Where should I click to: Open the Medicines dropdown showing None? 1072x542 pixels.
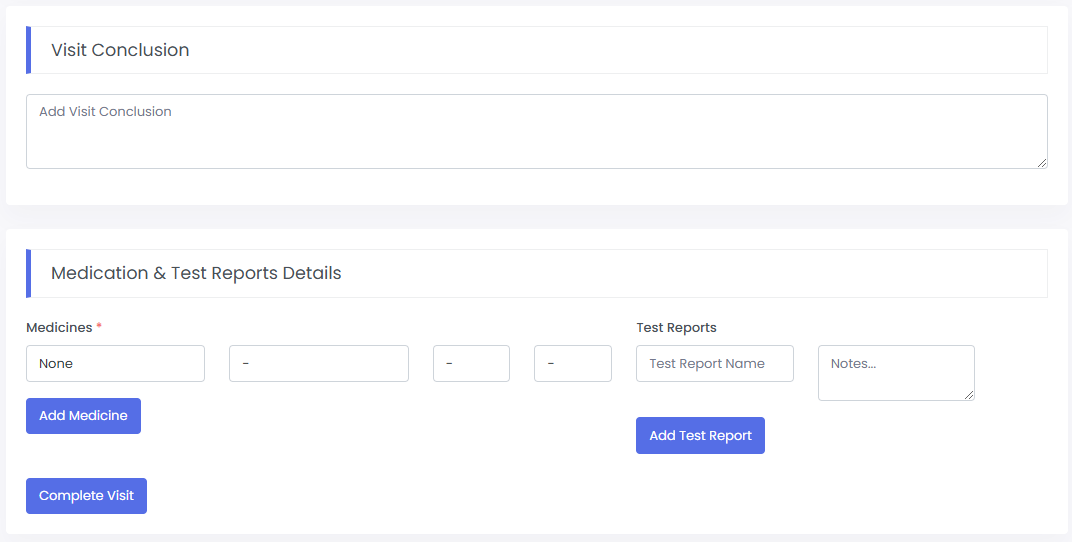tap(115, 364)
